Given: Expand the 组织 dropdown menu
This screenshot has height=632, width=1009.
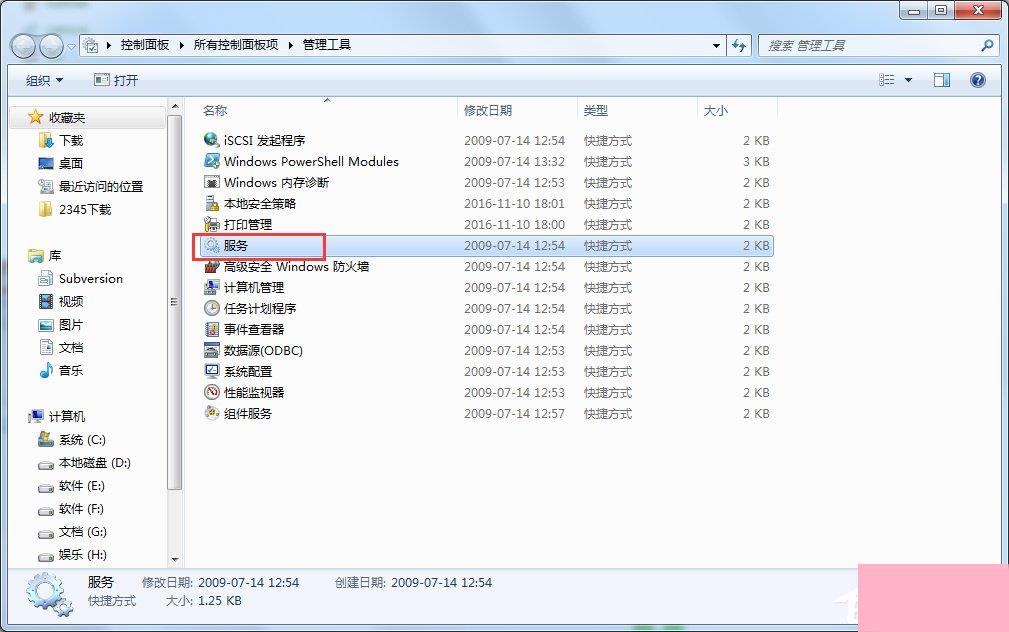Looking at the screenshot, I should 44,80.
